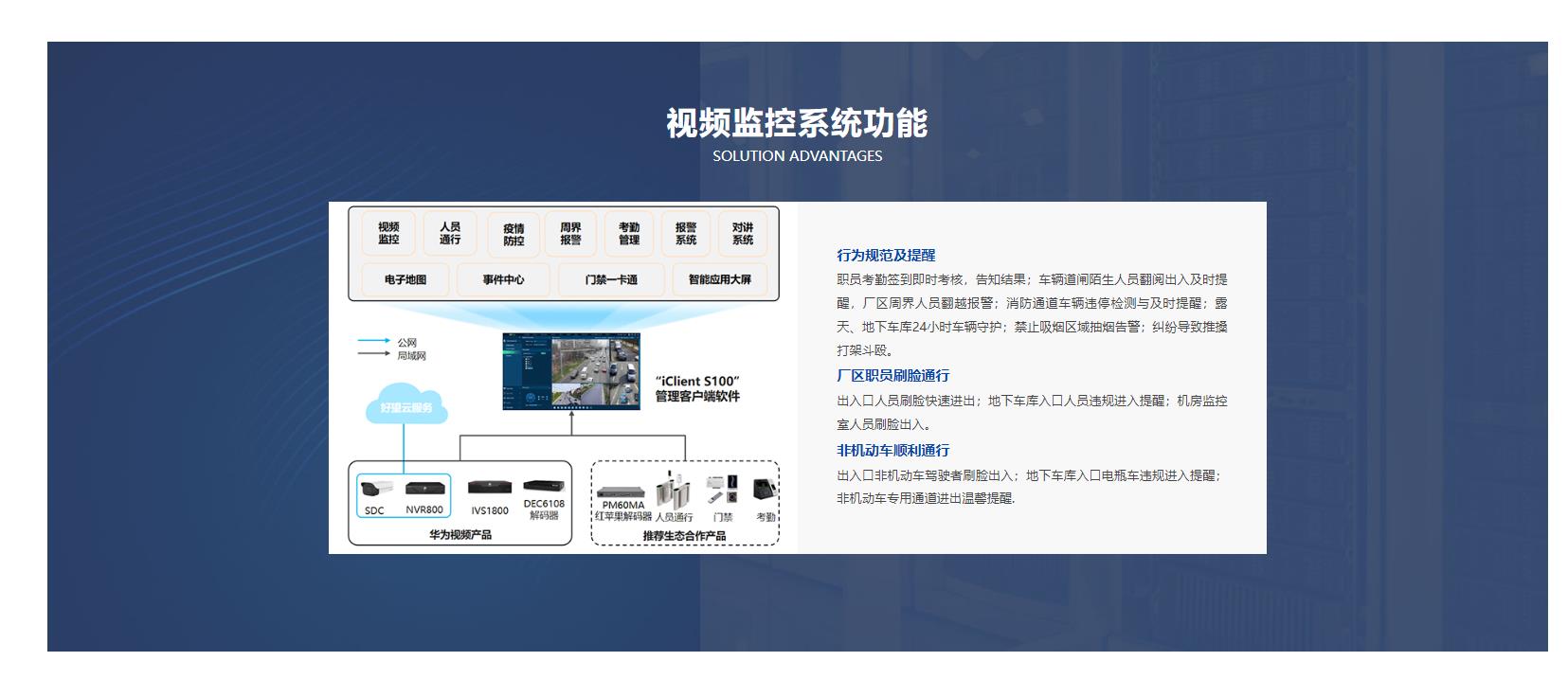1568x679 pixels.
Task: Select the 周界报警 module box
Action: [570, 234]
